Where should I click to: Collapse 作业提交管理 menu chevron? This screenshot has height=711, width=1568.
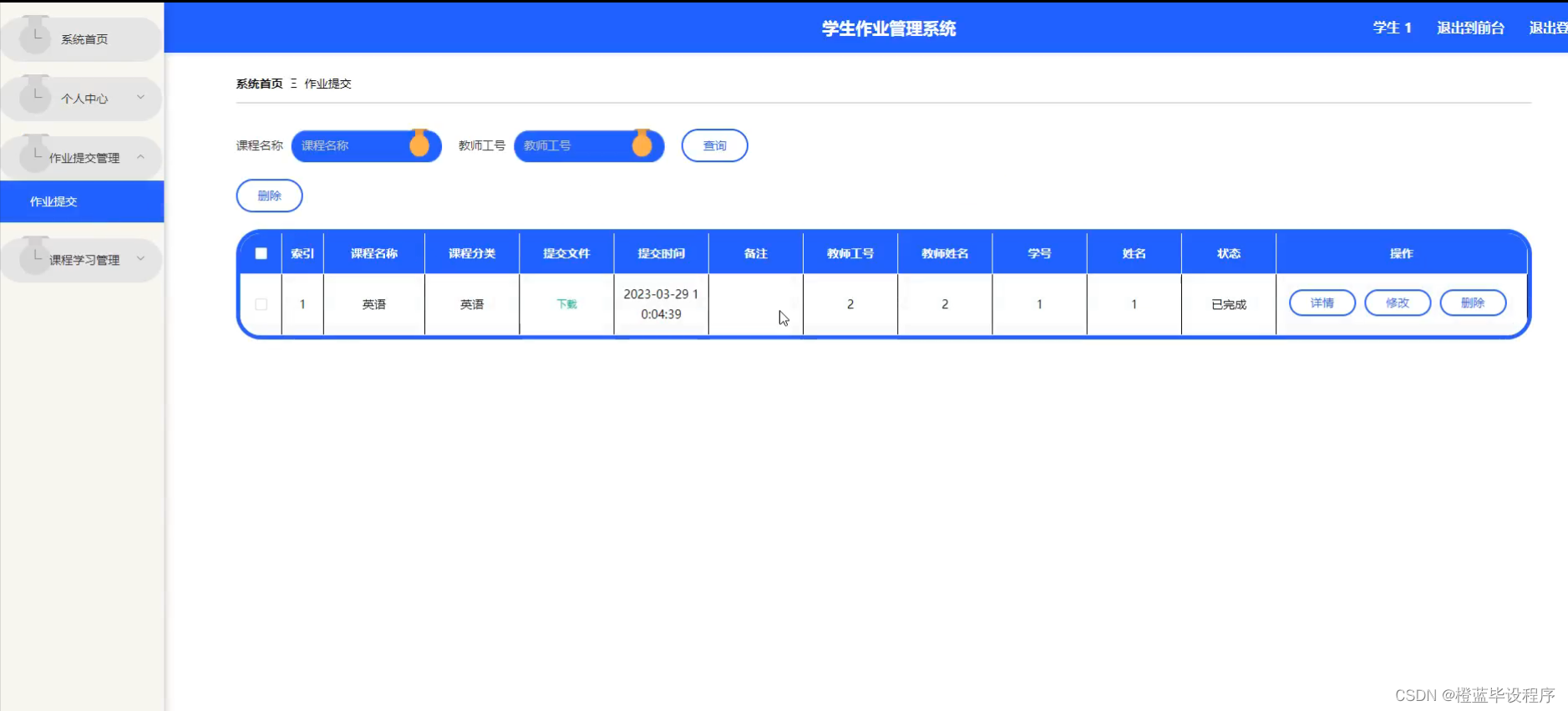coord(140,156)
